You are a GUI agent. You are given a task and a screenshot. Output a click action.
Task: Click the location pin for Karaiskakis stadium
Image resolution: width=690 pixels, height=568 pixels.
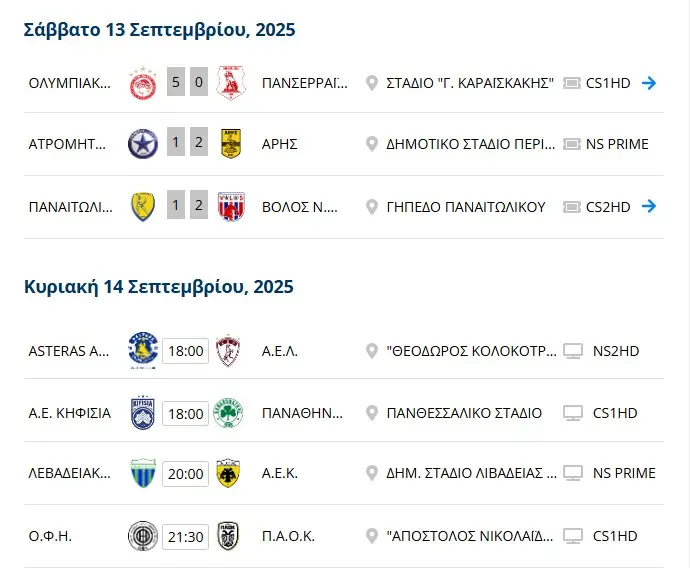tap(372, 83)
